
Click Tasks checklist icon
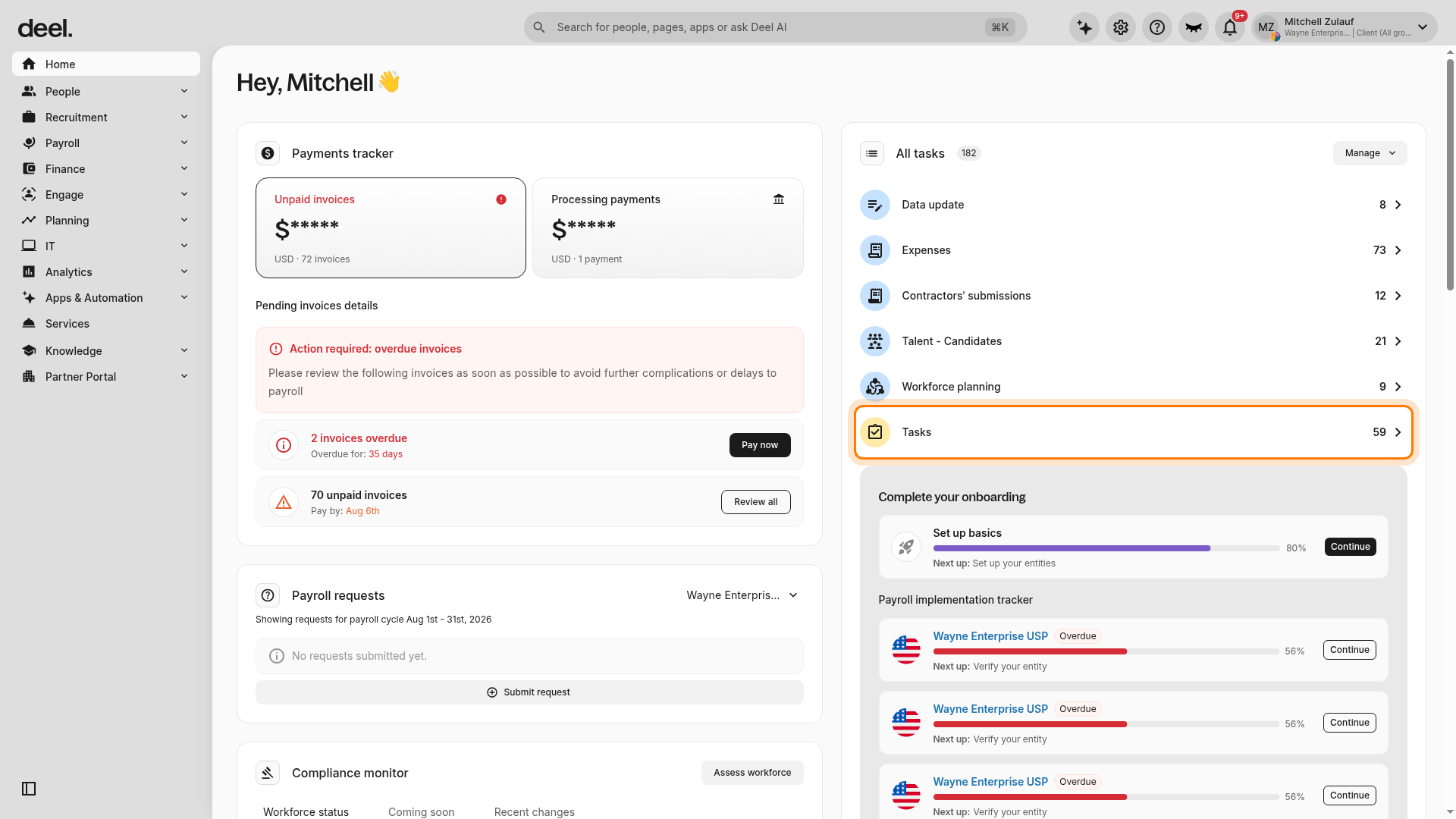click(875, 432)
